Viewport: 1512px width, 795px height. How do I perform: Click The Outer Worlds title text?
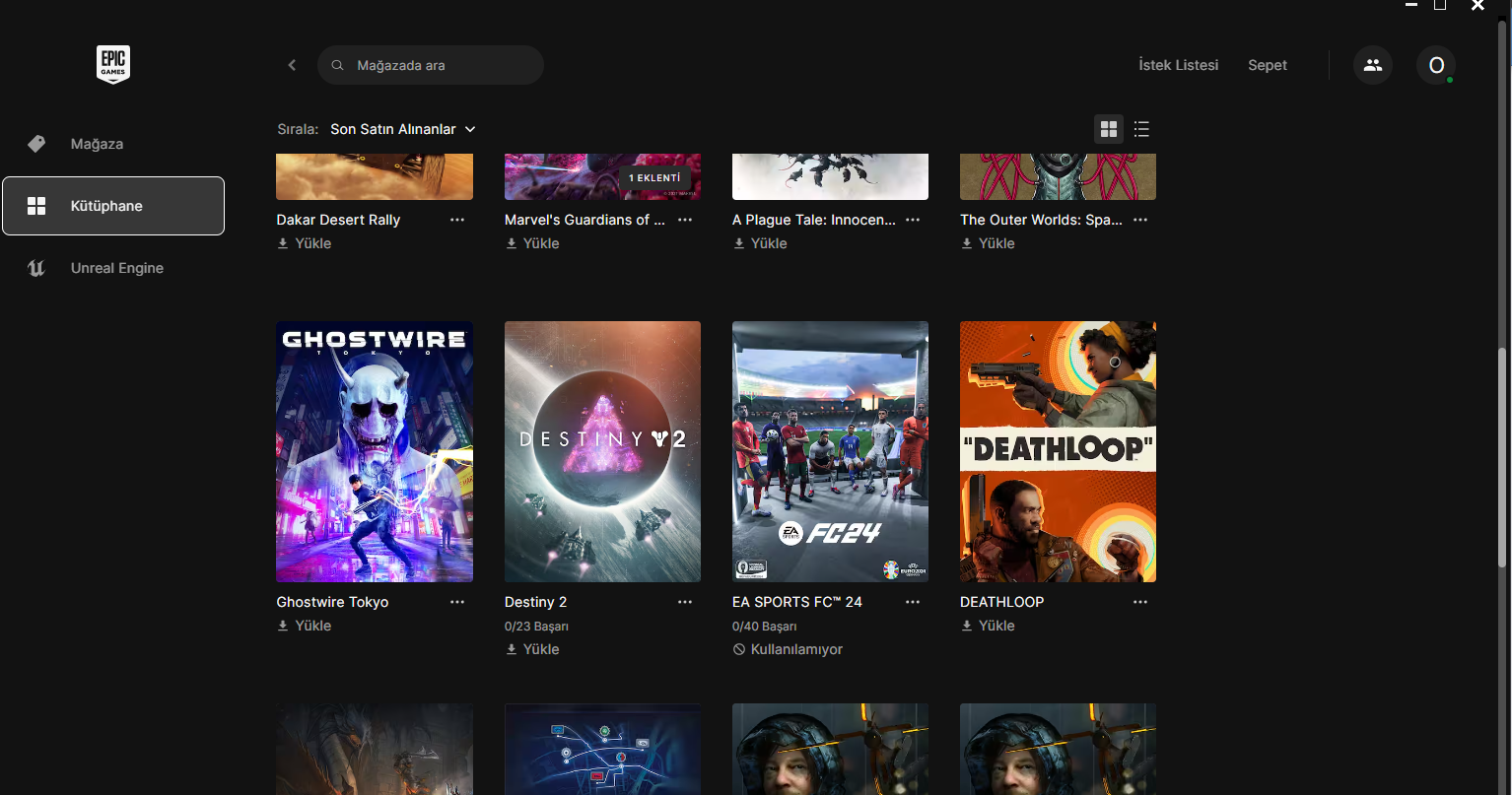click(x=1041, y=220)
